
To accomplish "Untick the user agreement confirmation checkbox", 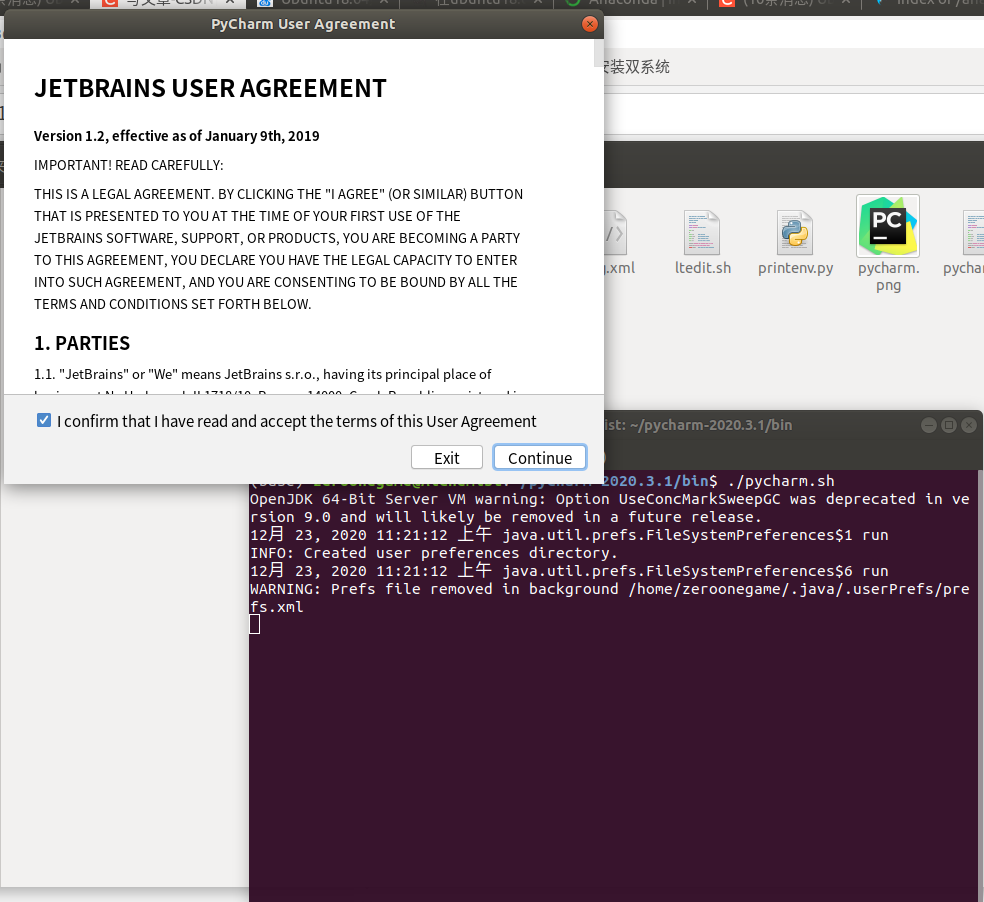I will (x=44, y=420).
